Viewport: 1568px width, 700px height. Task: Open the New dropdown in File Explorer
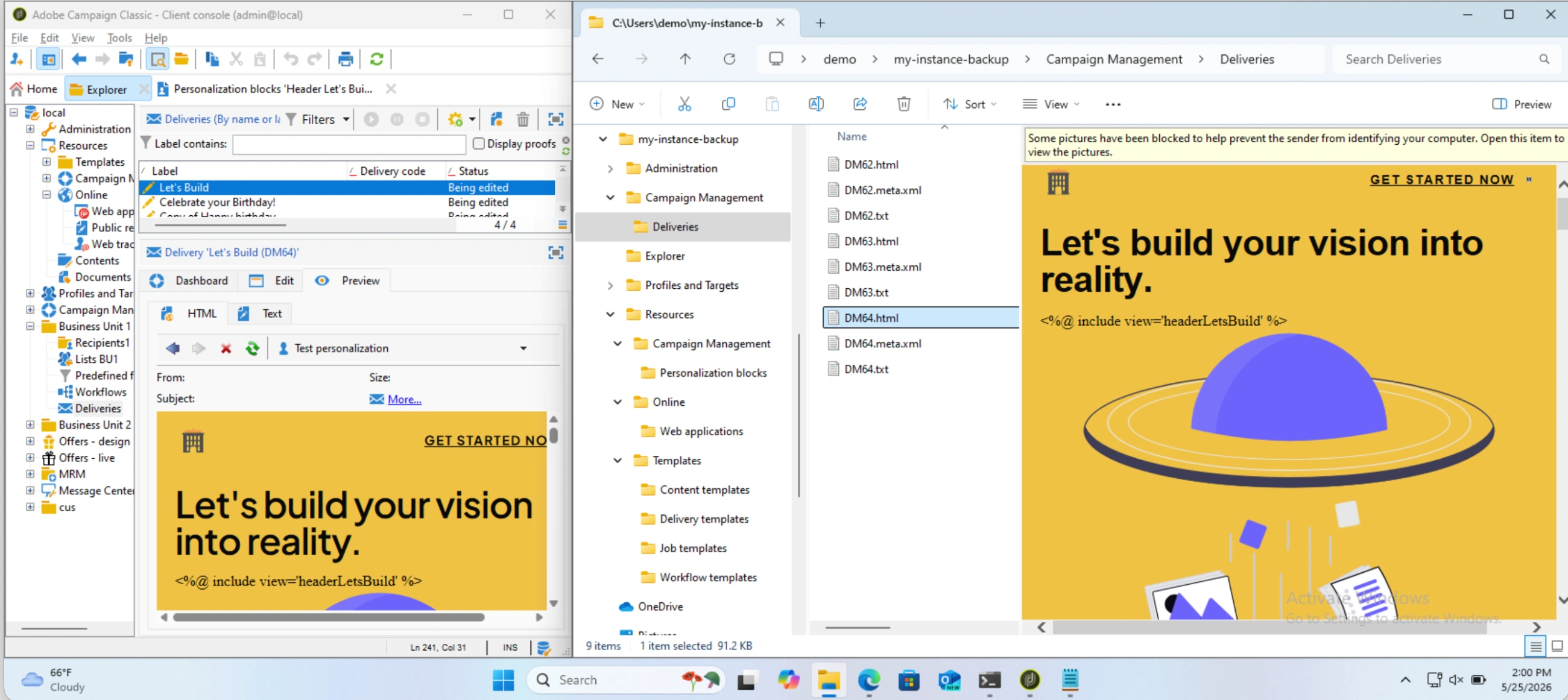pyautogui.click(x=616, y=104)
